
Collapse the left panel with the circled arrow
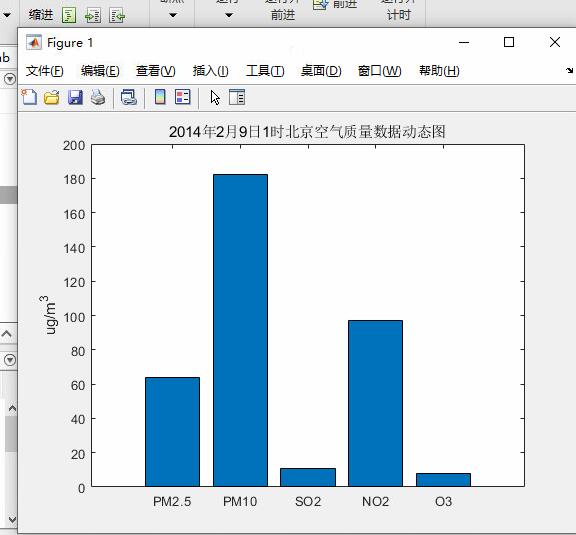10,79
